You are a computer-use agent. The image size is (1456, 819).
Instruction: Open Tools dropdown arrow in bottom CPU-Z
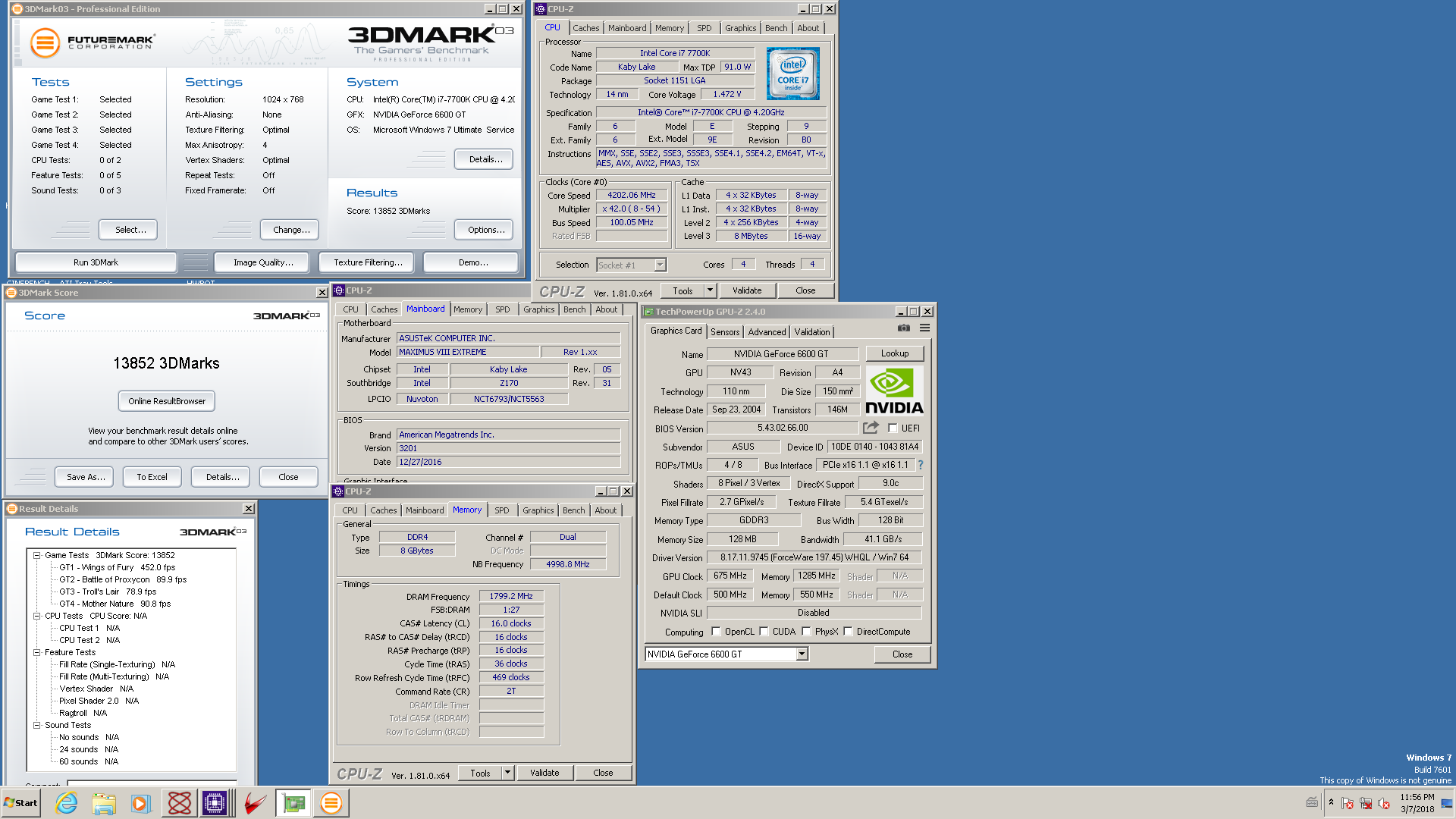[507, 773]
